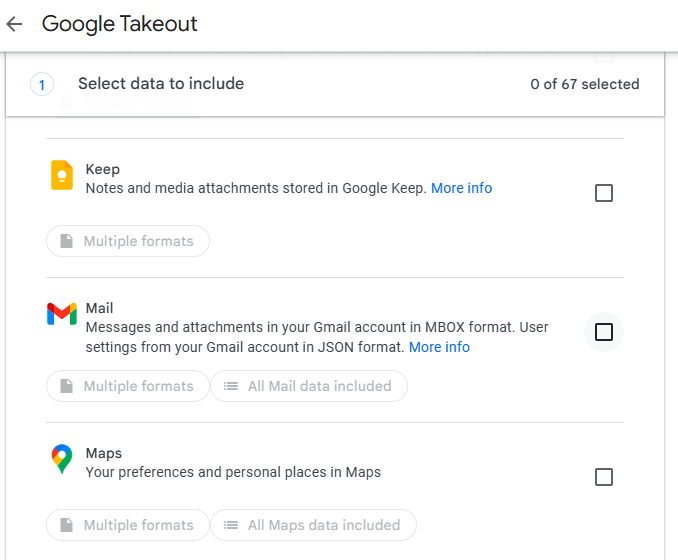Open the All Maps data included selector
Screen dimensions: 678x560
pos(313,525)
